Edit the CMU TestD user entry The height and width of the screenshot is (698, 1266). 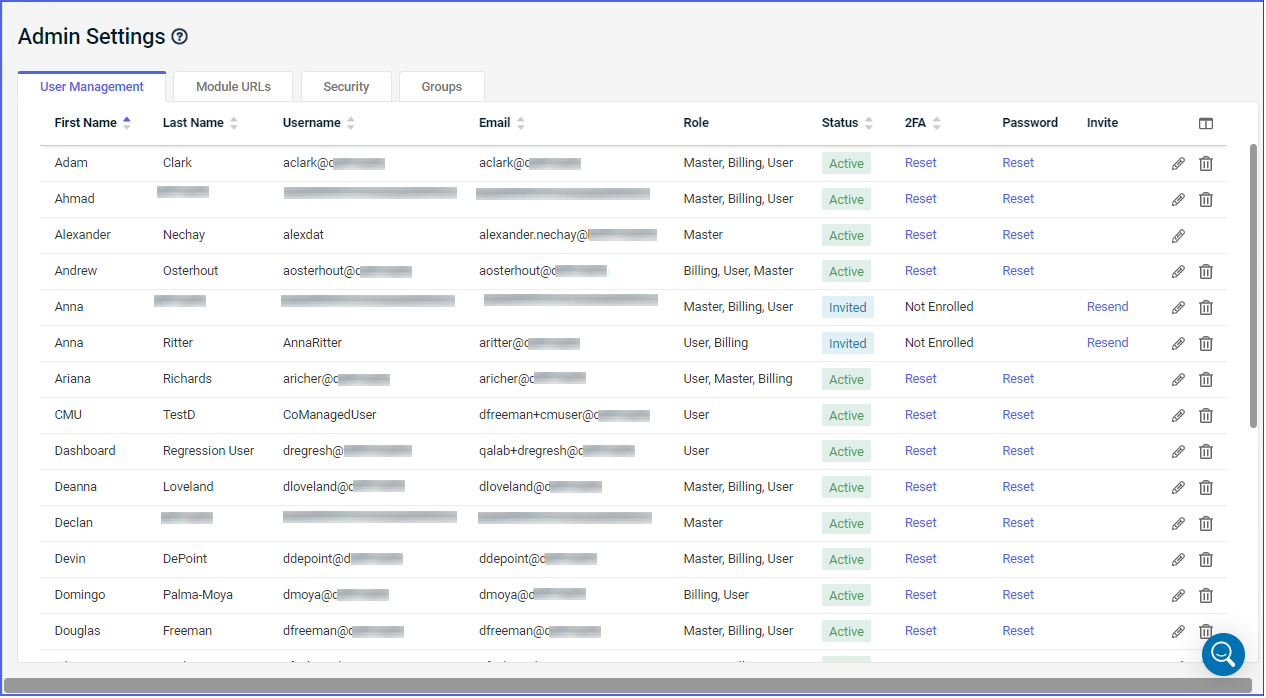pyautogui.click(x=1178, y=415)
